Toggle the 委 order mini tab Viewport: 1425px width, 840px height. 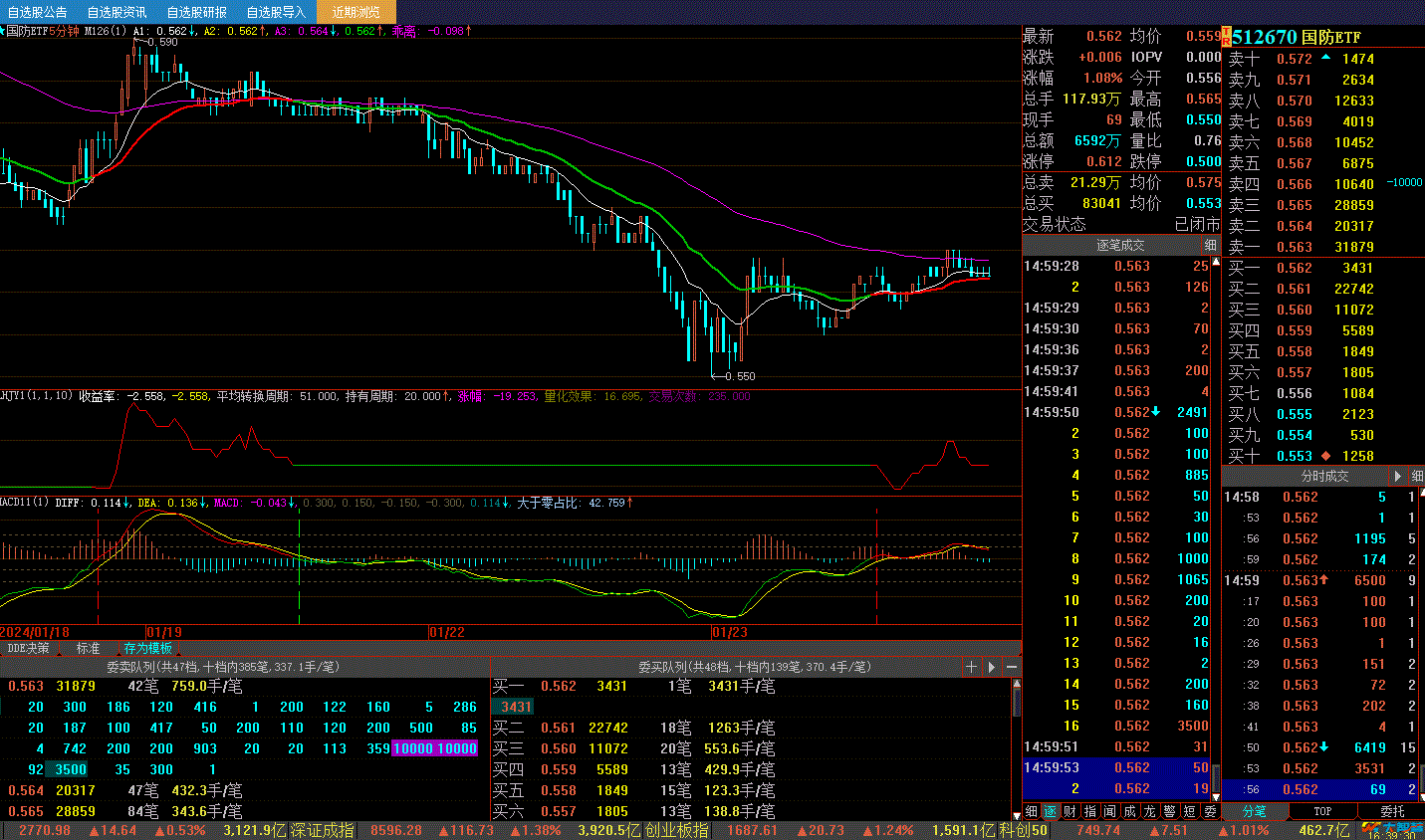click(x=1210, y=811)
